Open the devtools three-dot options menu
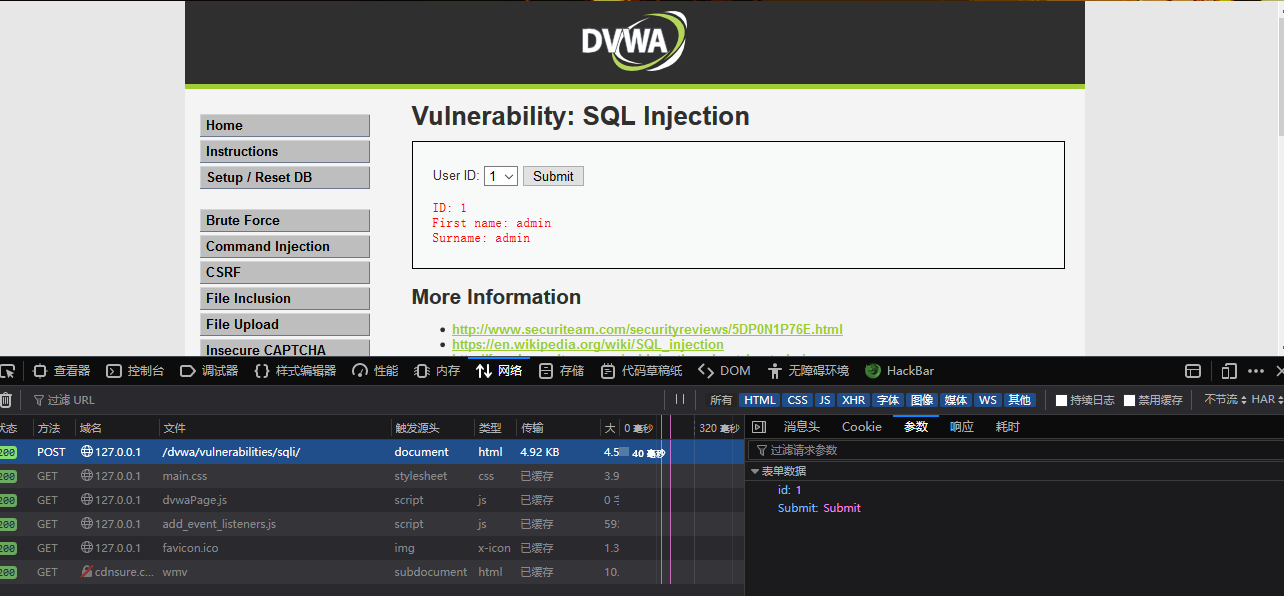 click(x=1256, y=371)
